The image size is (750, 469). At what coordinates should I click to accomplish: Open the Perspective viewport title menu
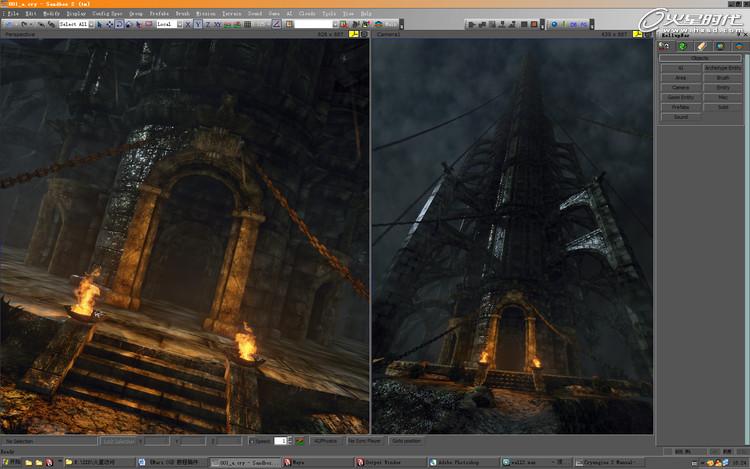pyautogui.click(x=20, y=34)
